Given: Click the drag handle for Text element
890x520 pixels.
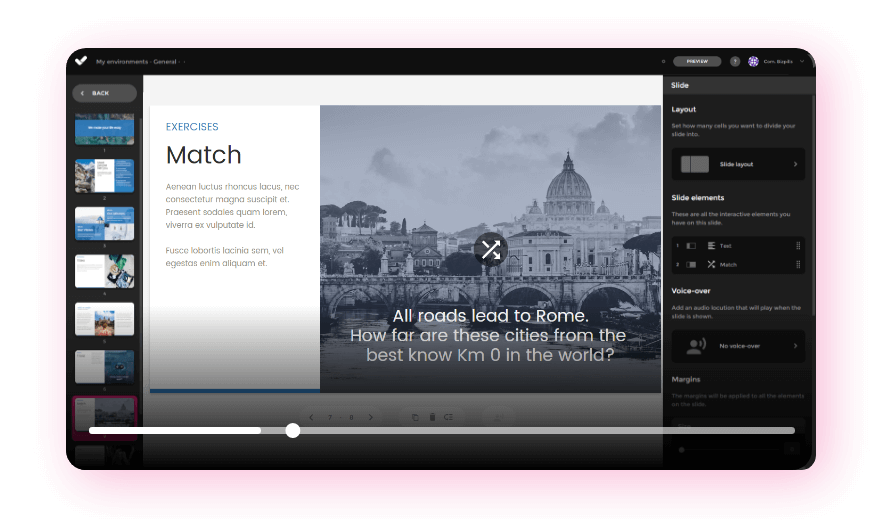Looking at the screenshot, I should click(x=797, y=245).
